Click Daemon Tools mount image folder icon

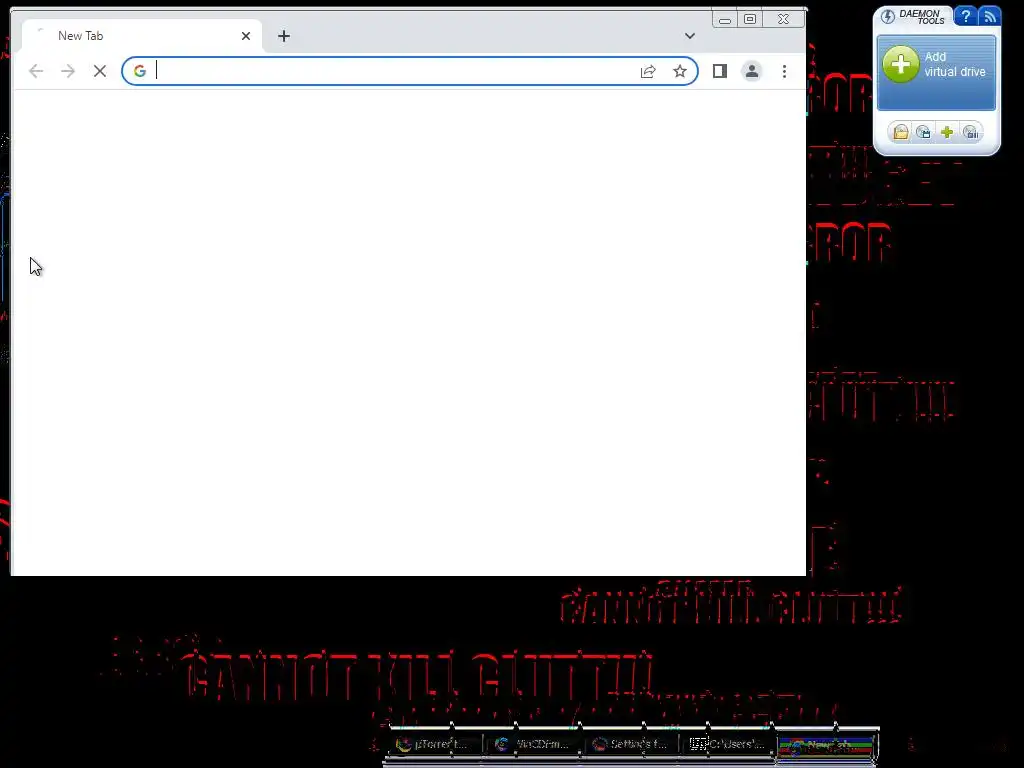pos(901,133)
